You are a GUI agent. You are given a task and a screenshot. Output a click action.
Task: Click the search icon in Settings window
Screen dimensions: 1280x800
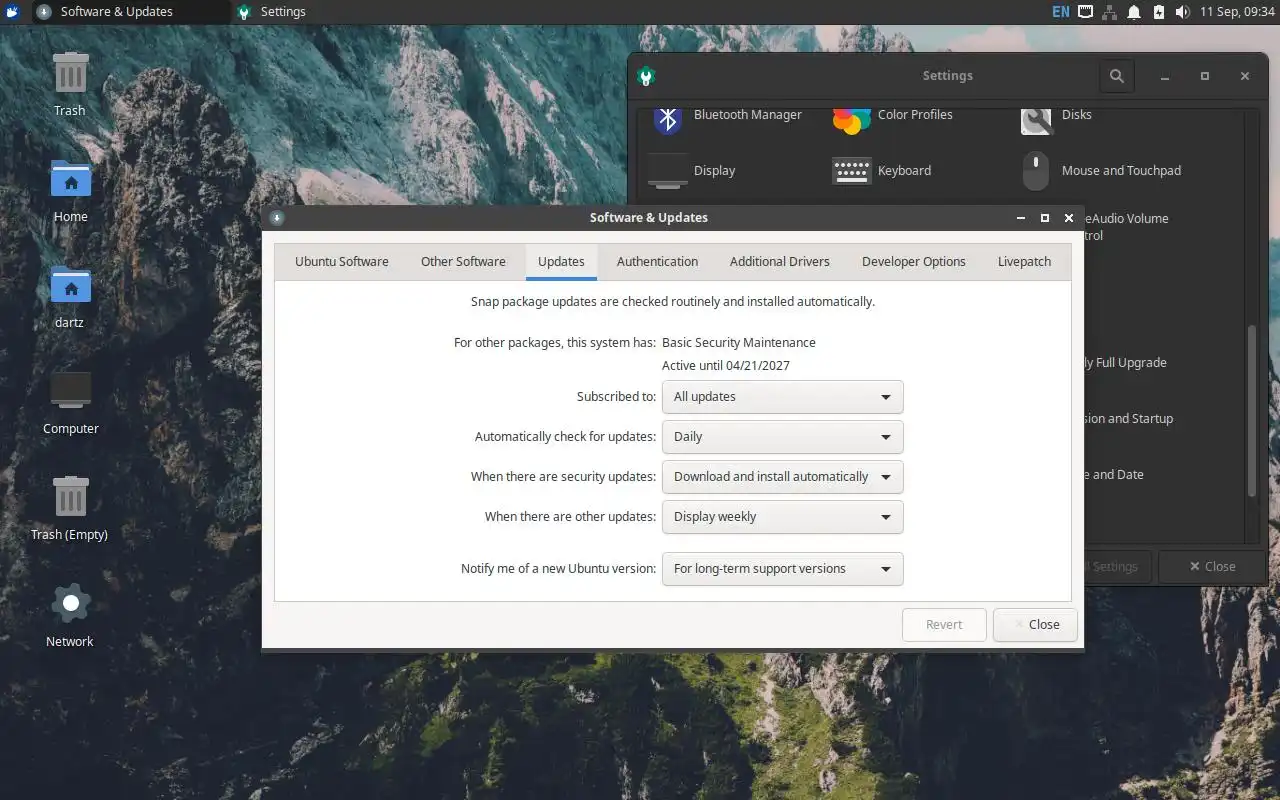[x=1117, y=76]
